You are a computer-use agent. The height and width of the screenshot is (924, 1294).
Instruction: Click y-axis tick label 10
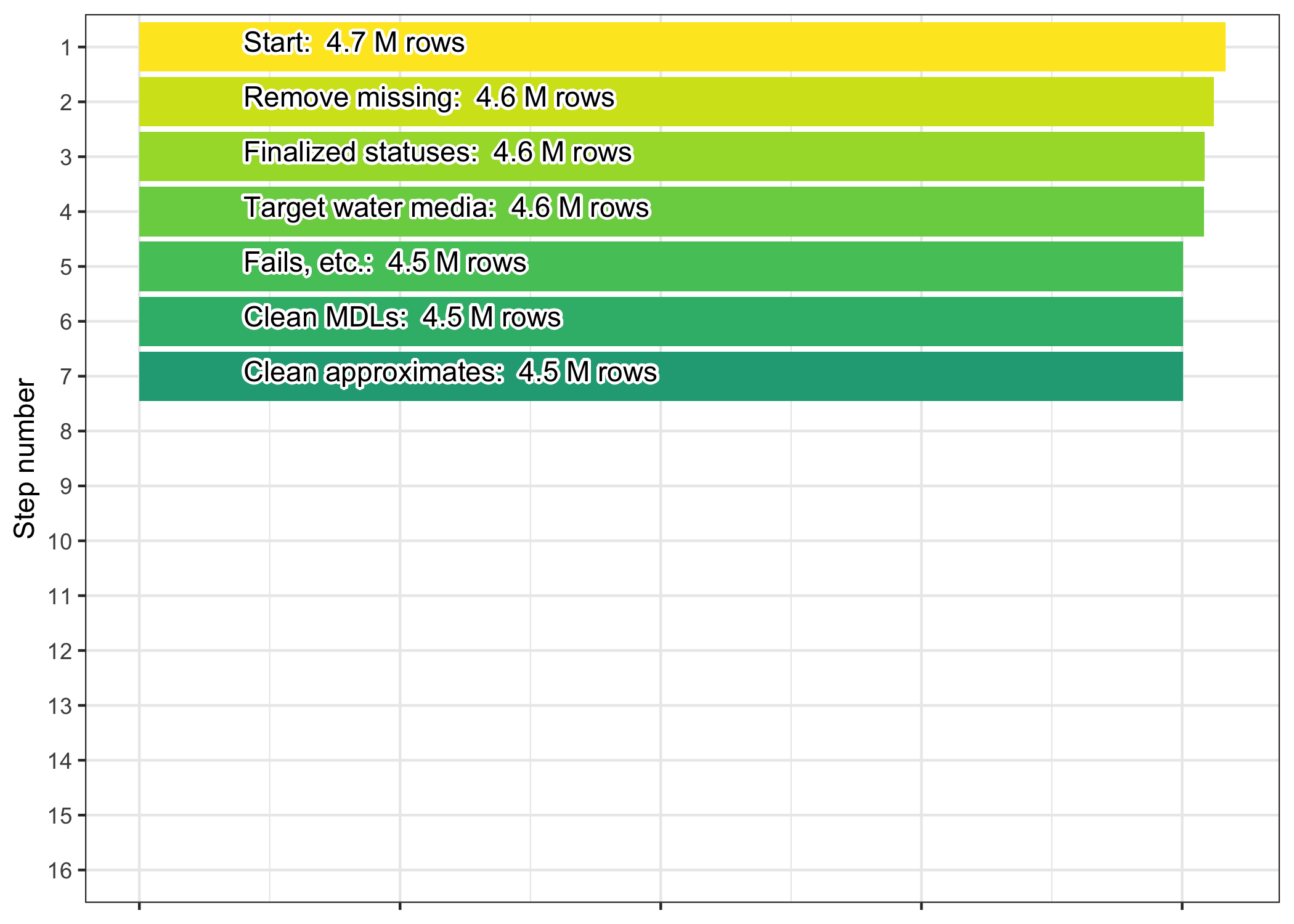pyautogui.click(x=60, y=541)
